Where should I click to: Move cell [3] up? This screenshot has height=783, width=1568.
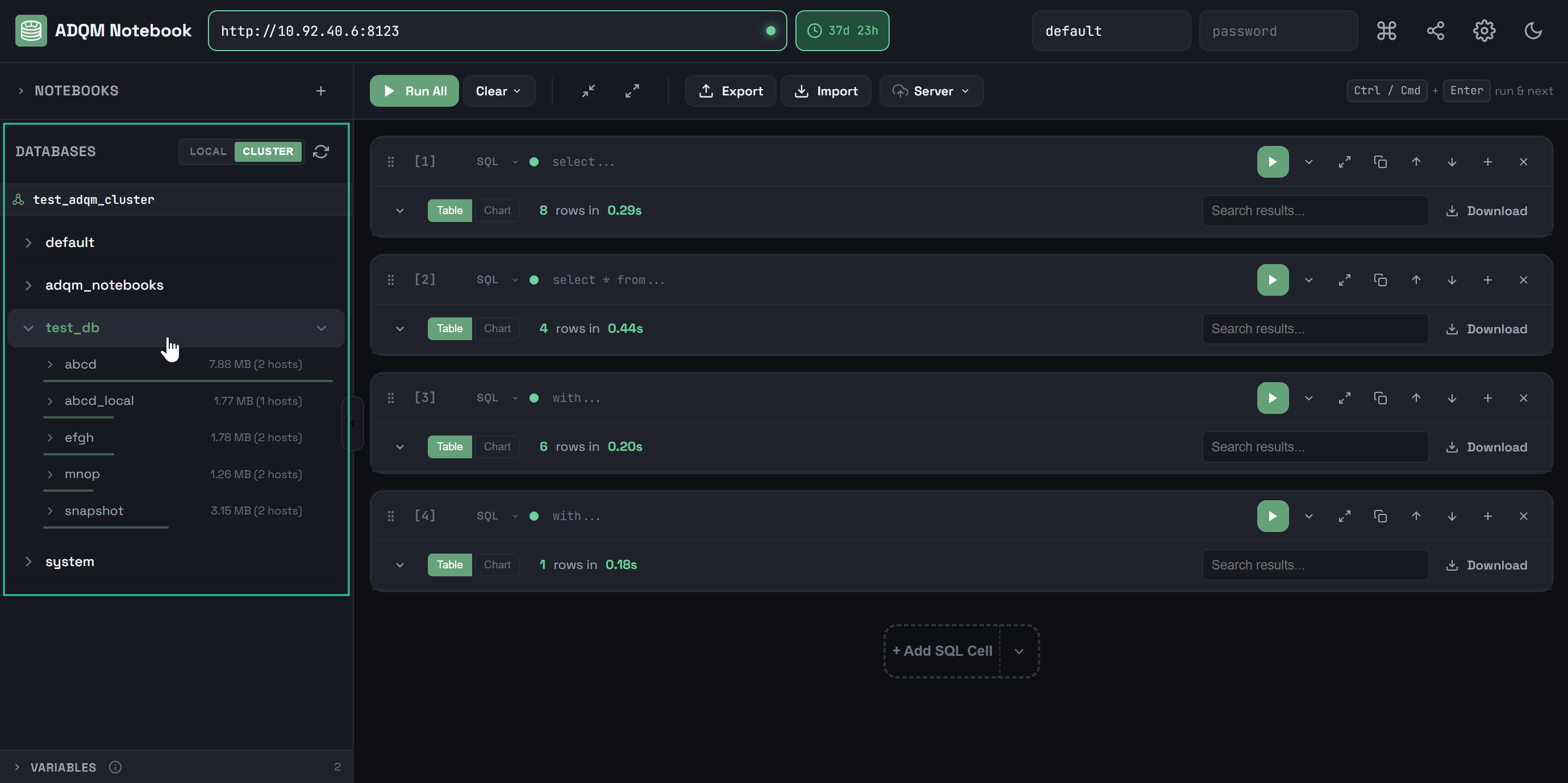(x=1416, y=398)
